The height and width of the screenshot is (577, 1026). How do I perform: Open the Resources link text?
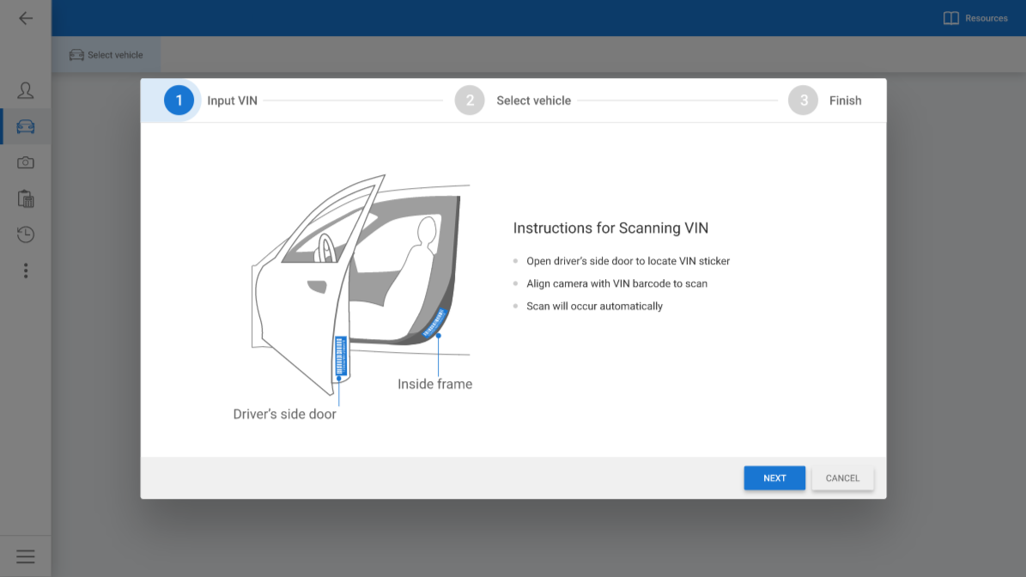(986, 18)
